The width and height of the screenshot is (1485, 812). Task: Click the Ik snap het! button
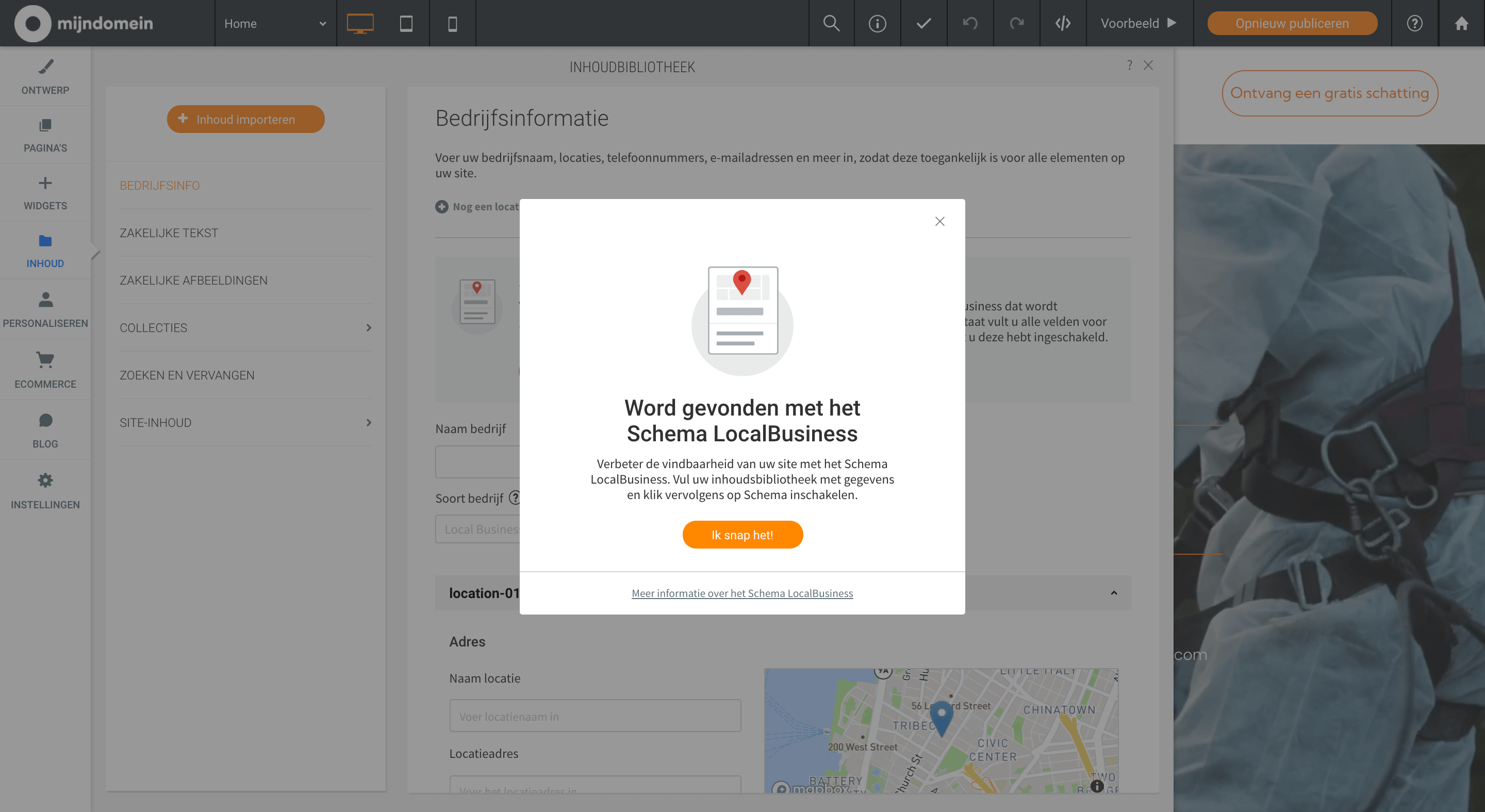pos(742,534)
